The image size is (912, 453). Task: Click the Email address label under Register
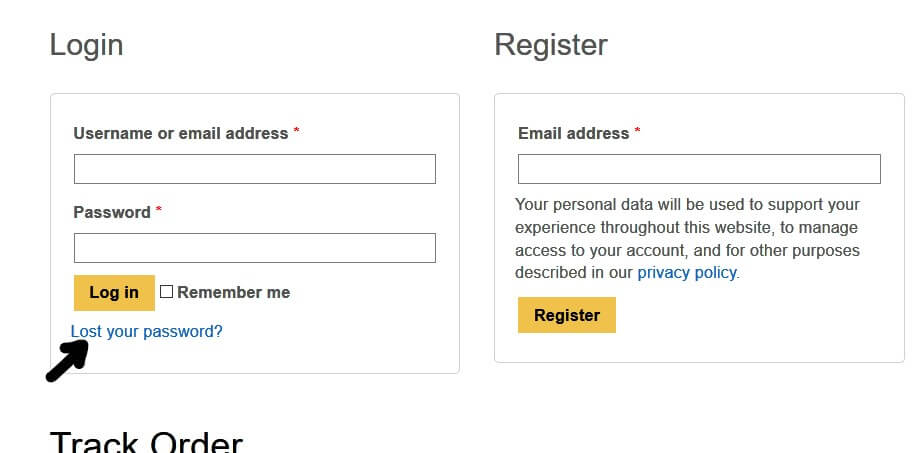click(x=574, y=133)
